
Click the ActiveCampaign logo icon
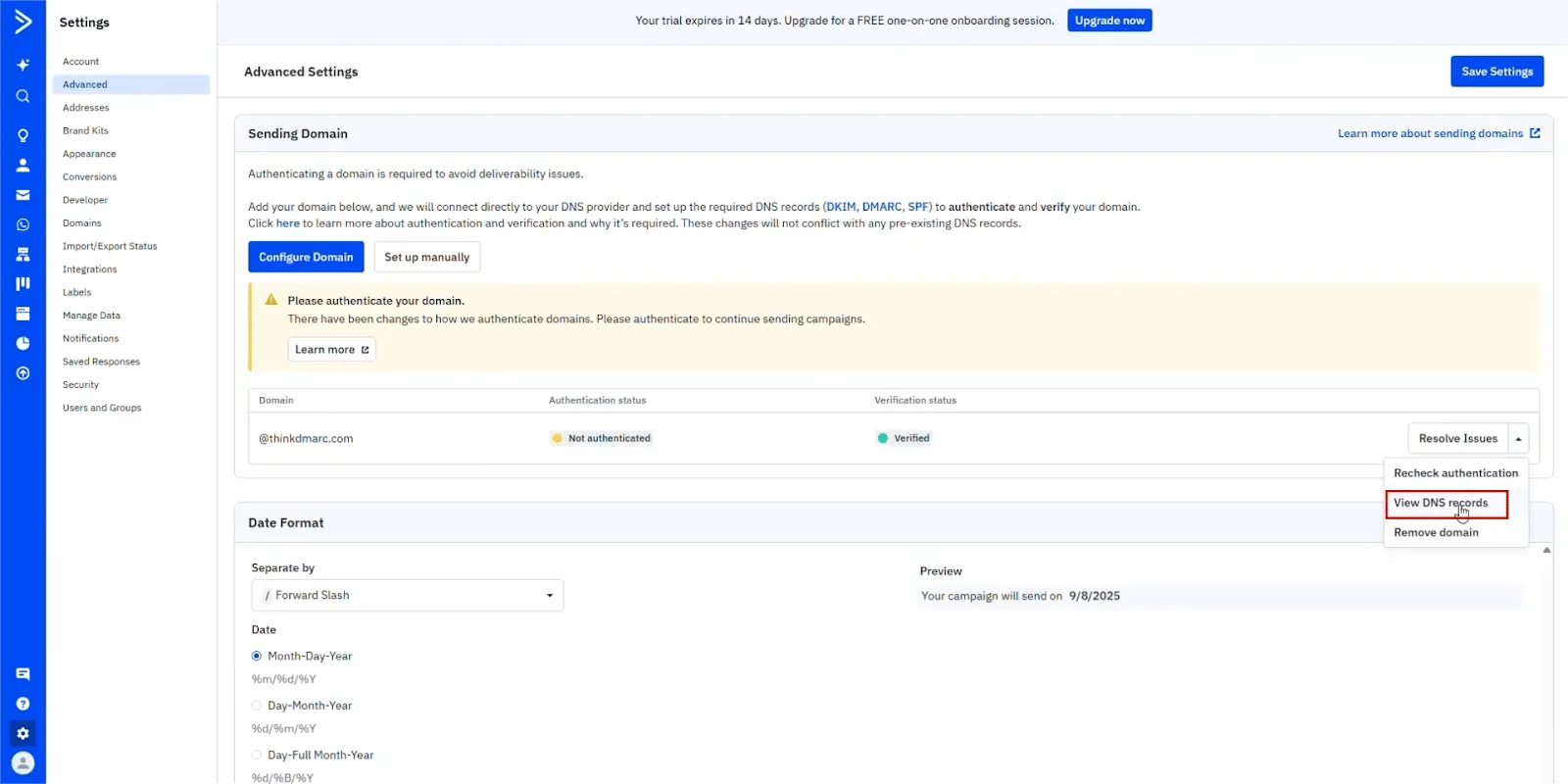[23, 21]
